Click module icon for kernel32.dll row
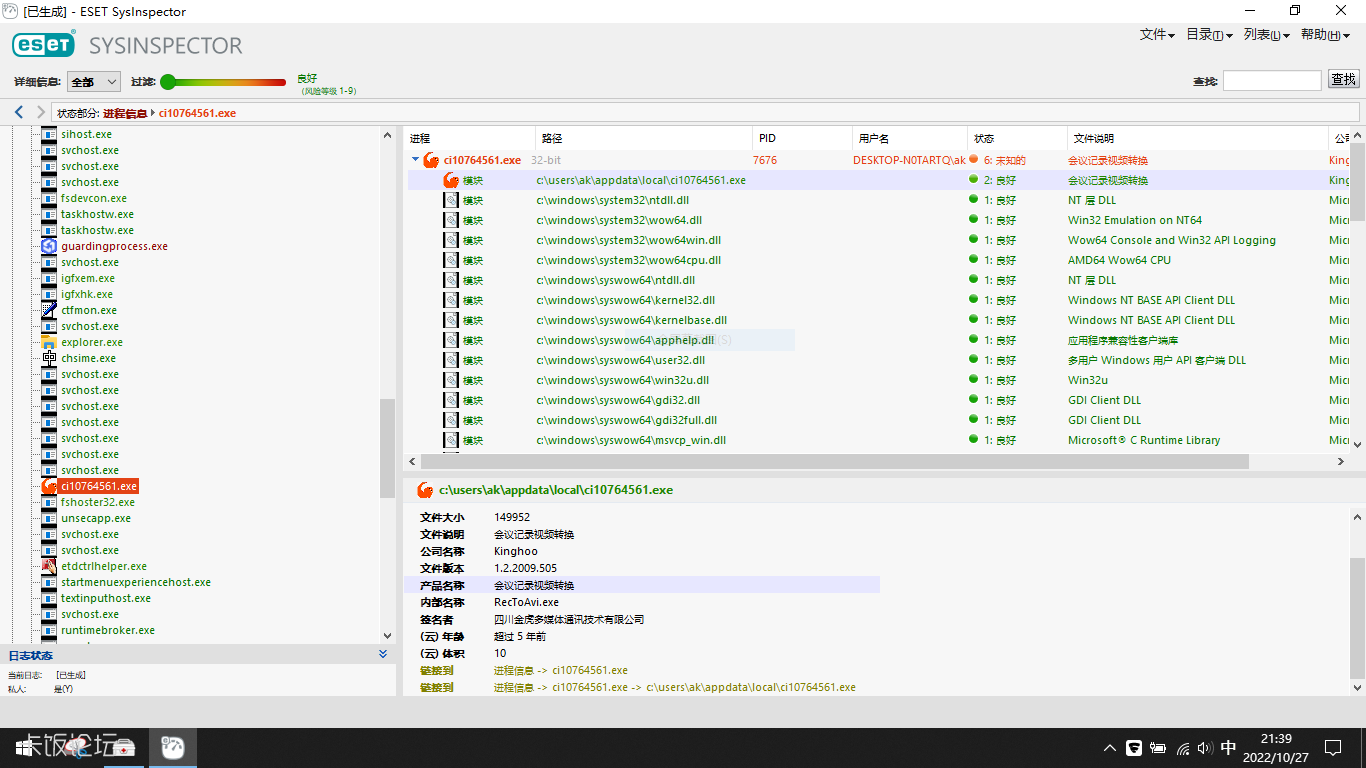This screenshot has width=1366, height=768. [x=451, y=300]
